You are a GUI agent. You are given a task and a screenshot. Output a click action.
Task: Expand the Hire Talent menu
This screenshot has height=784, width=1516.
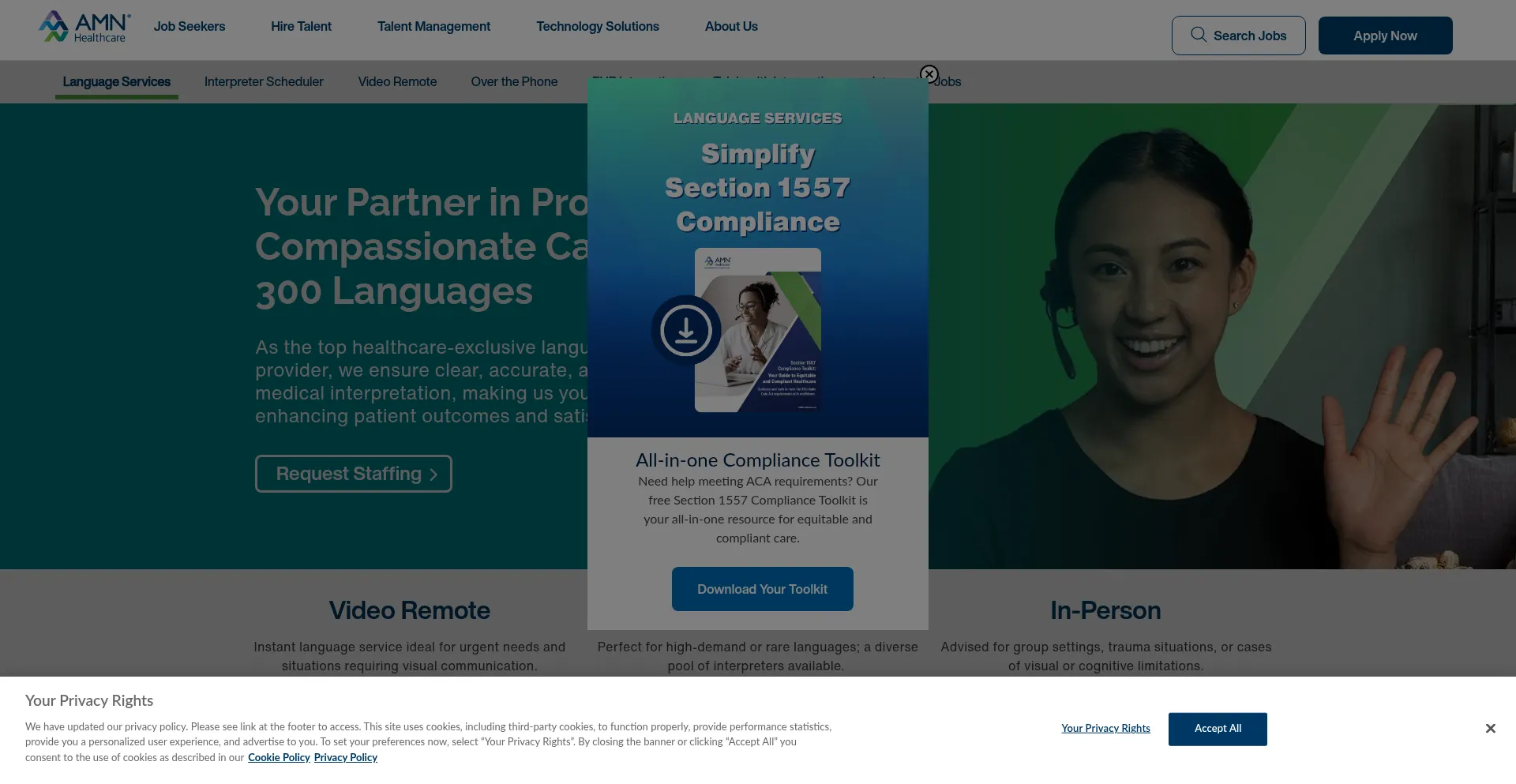click(x=301, y=27)
